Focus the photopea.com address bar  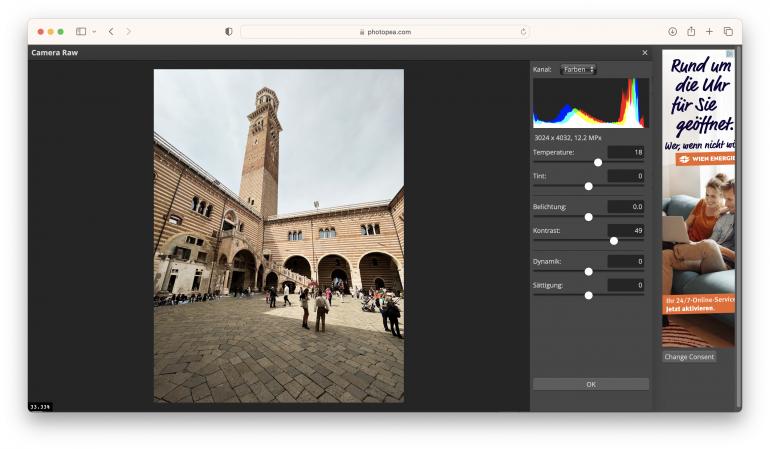click(385, 32)
